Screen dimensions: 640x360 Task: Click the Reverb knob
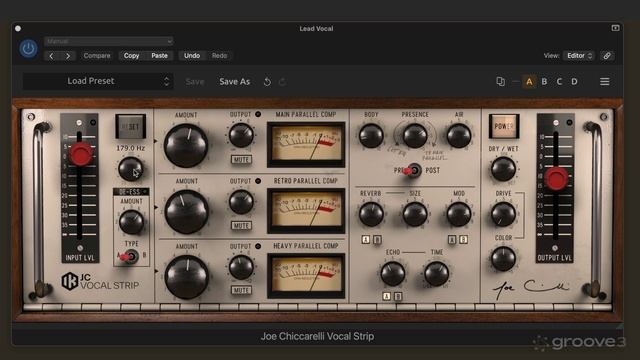tap(371, 214)
